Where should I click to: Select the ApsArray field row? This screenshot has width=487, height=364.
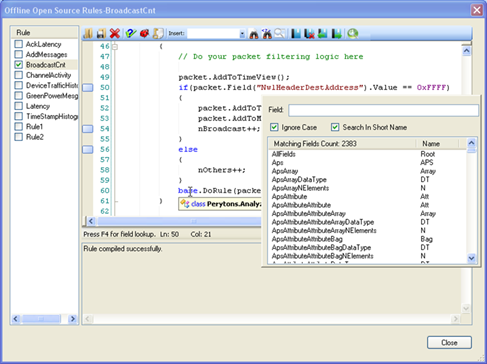point(367,171)
